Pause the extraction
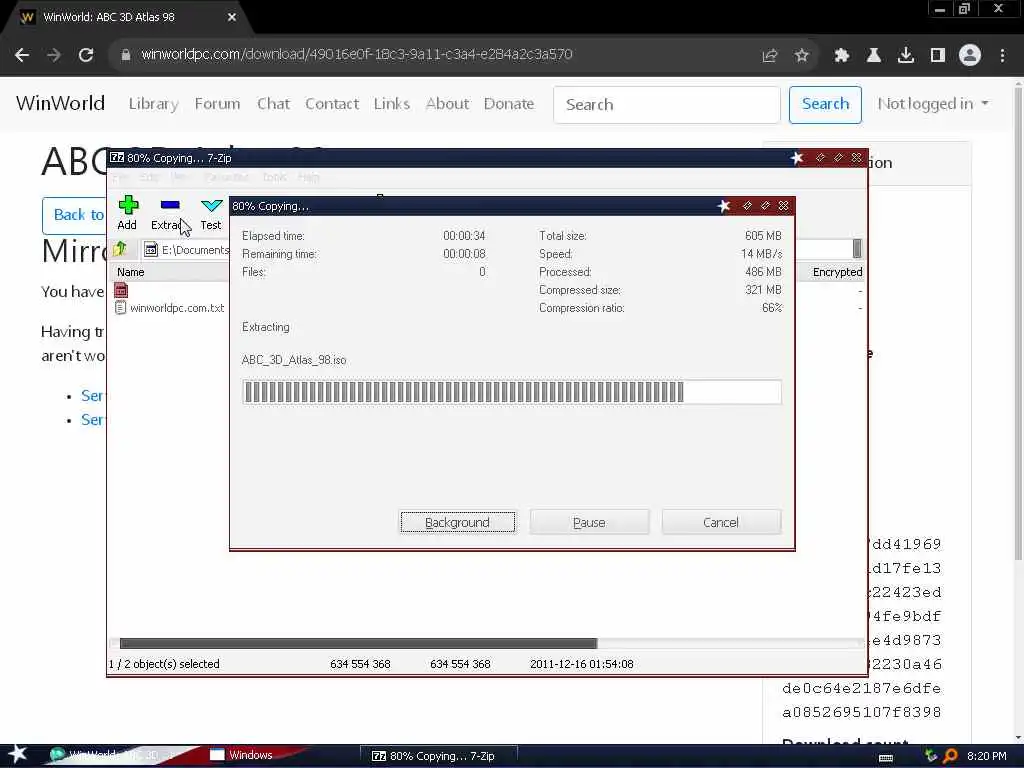Viewport: 1024px width, 768px height. coord(589,522)
